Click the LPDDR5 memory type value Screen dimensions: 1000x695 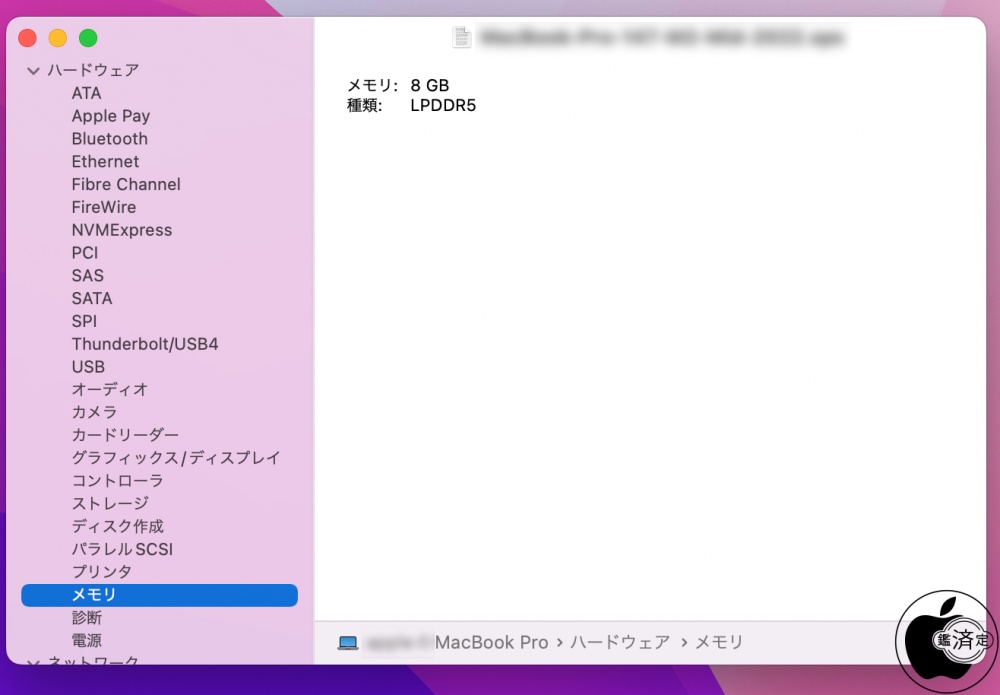pos(443,106)
